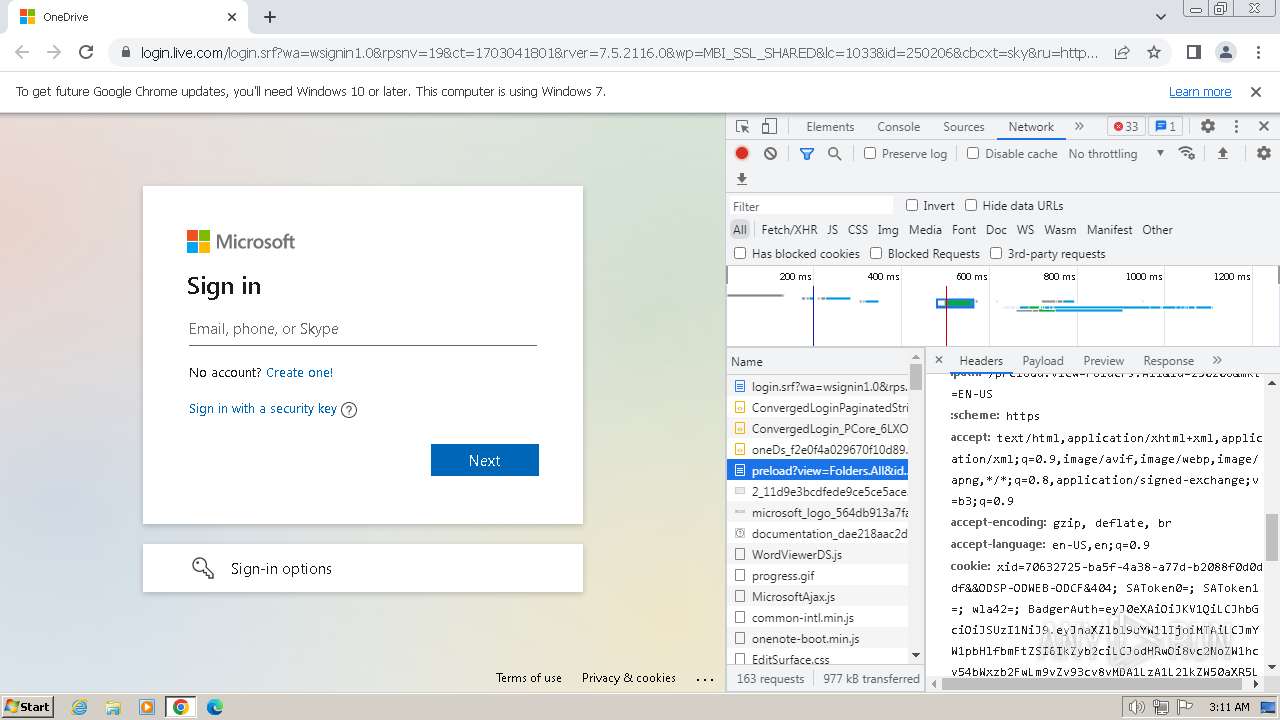
Task: Bookmark this page with the star
Action: tap(1154, 52)
